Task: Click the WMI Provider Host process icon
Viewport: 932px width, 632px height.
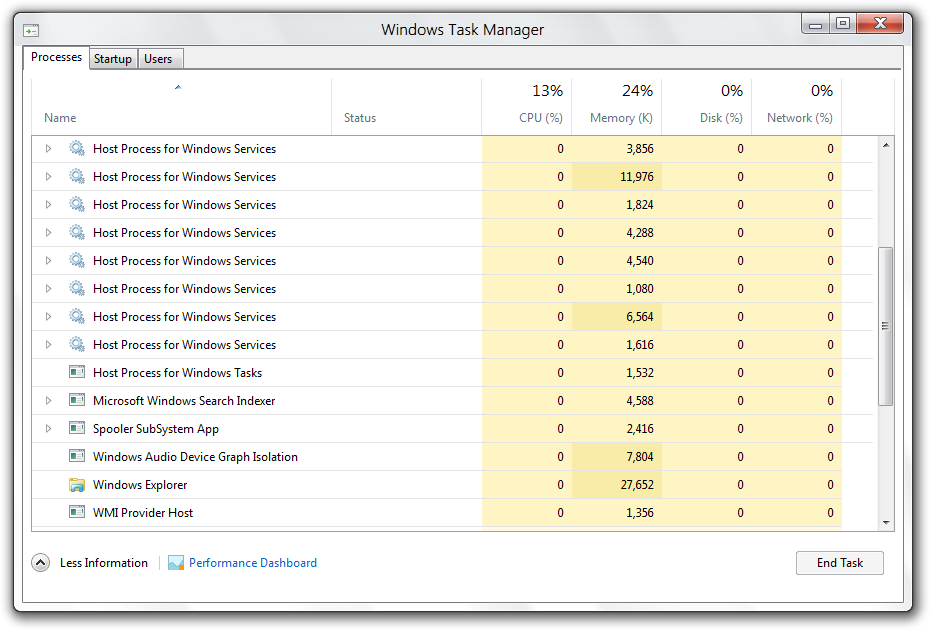Action: click(77, 513)
